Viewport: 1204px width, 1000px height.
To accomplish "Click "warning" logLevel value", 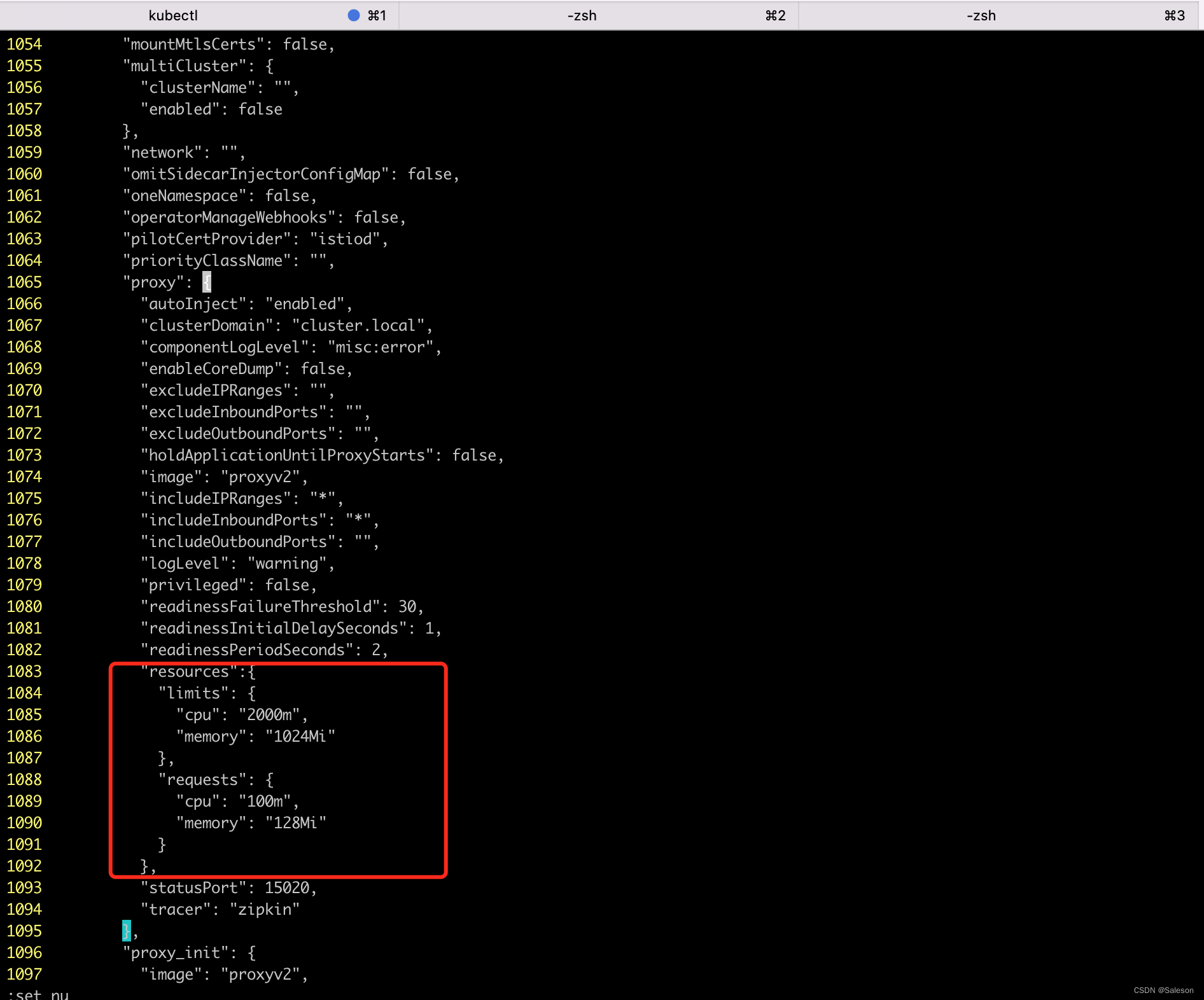I will (x=287, y=564).
